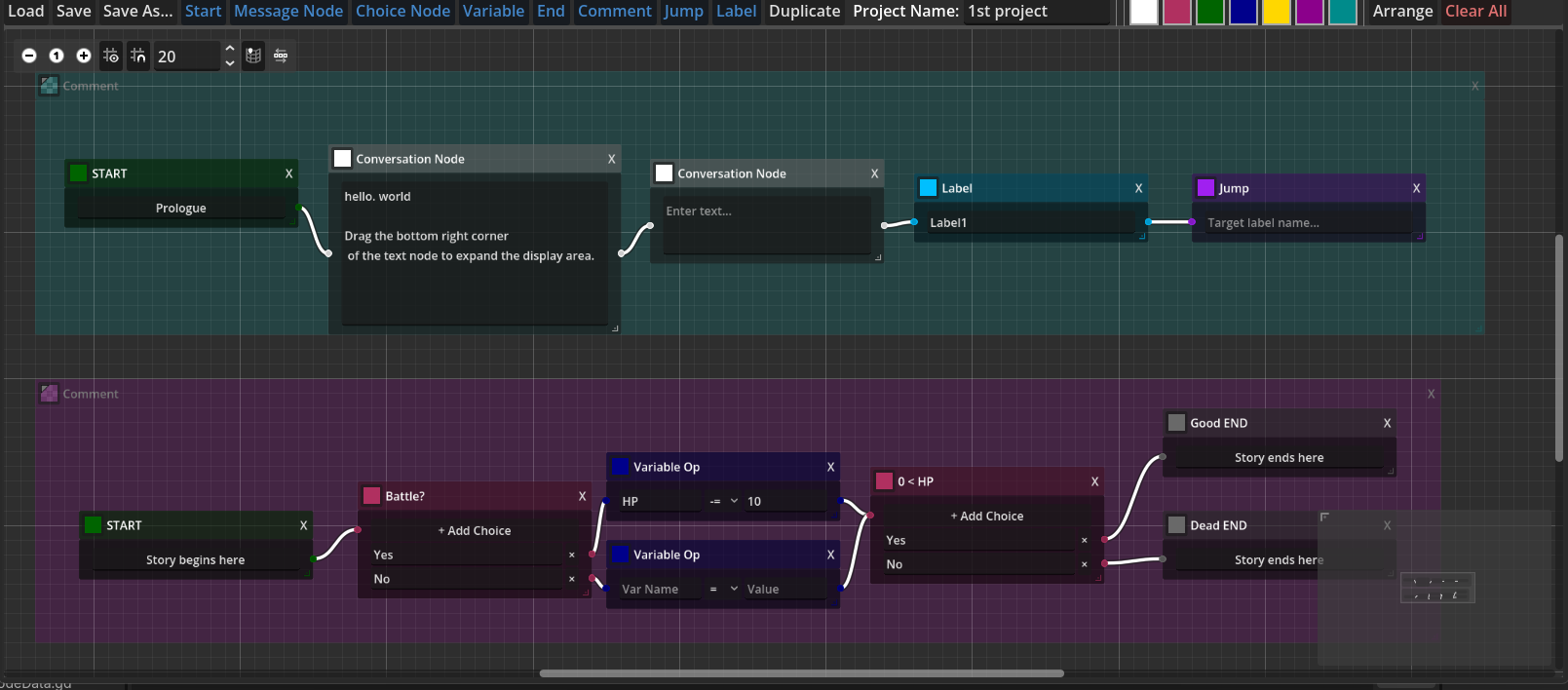Click Target label name field
Image resolution: width=1568 pixels, height=690 pixels.
tap(1306, 223)
